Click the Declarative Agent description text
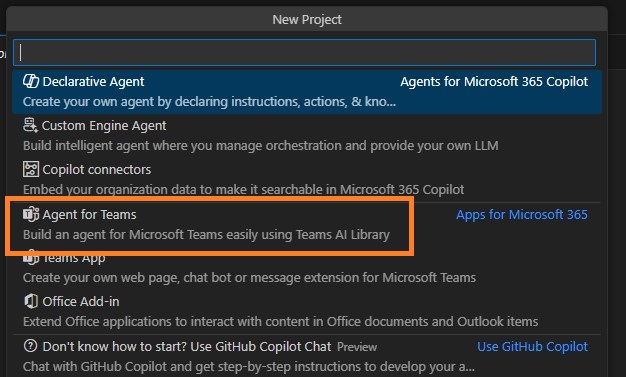 point(209,101)
